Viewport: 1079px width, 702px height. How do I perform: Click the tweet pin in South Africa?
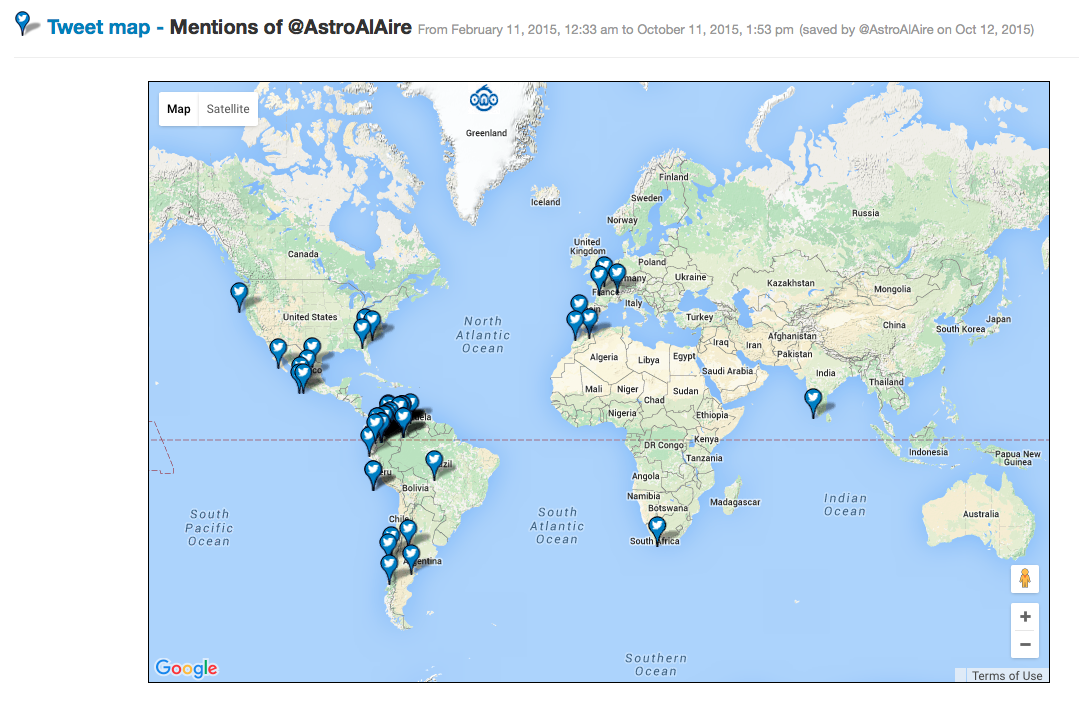657,527
